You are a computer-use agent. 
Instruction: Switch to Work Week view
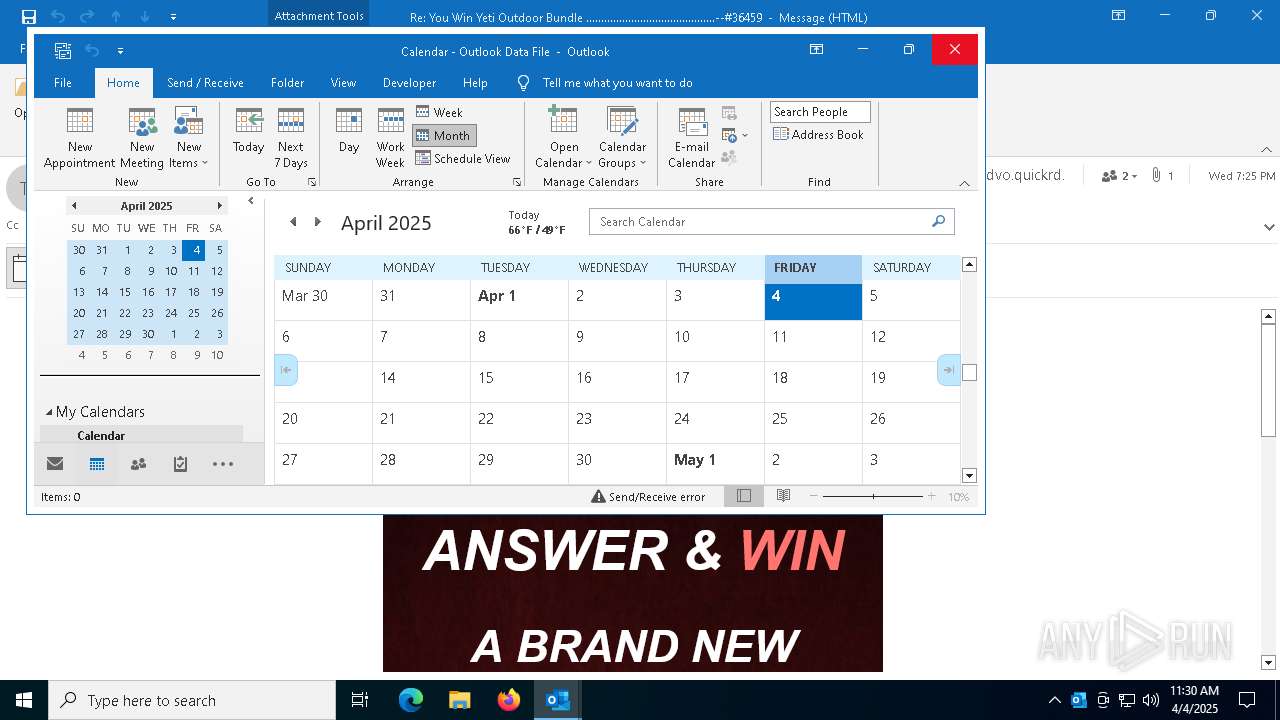point(390,137)
